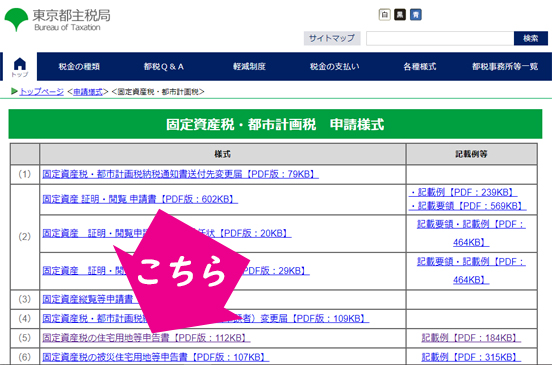The width and height of the screenshot is (552, 365).
Task: Click the (5) row number cell
Action: pyautogui.click(x=25, y=338)
